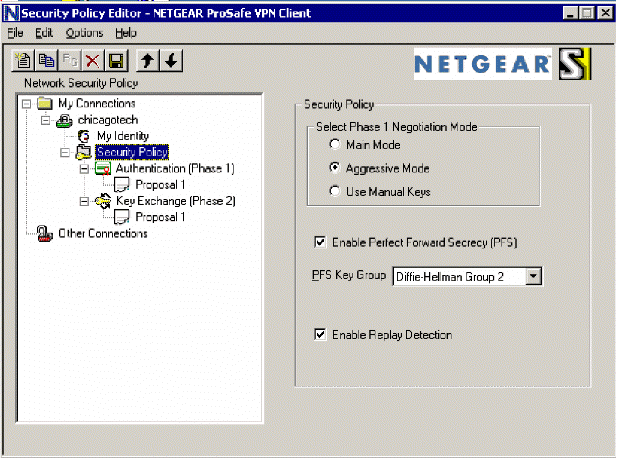Collapse the My Connections tree node

pyautogui.click(x=26, y=104)
